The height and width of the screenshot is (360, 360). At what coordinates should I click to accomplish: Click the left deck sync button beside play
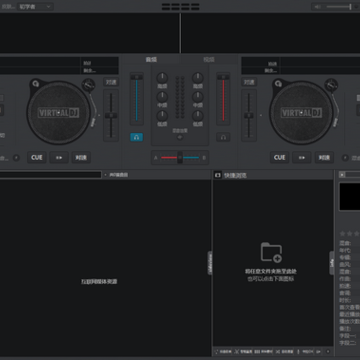click(81, 157)
